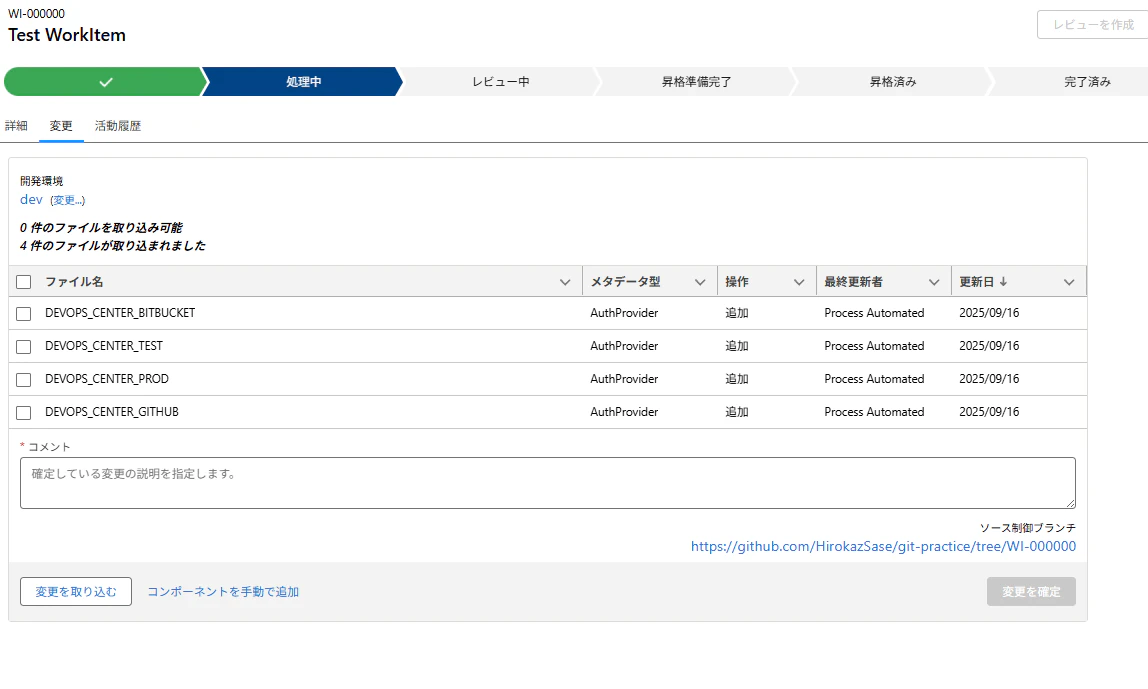Check the DEVOPS_CENTER_TEST row checkbox

(23, 346)
